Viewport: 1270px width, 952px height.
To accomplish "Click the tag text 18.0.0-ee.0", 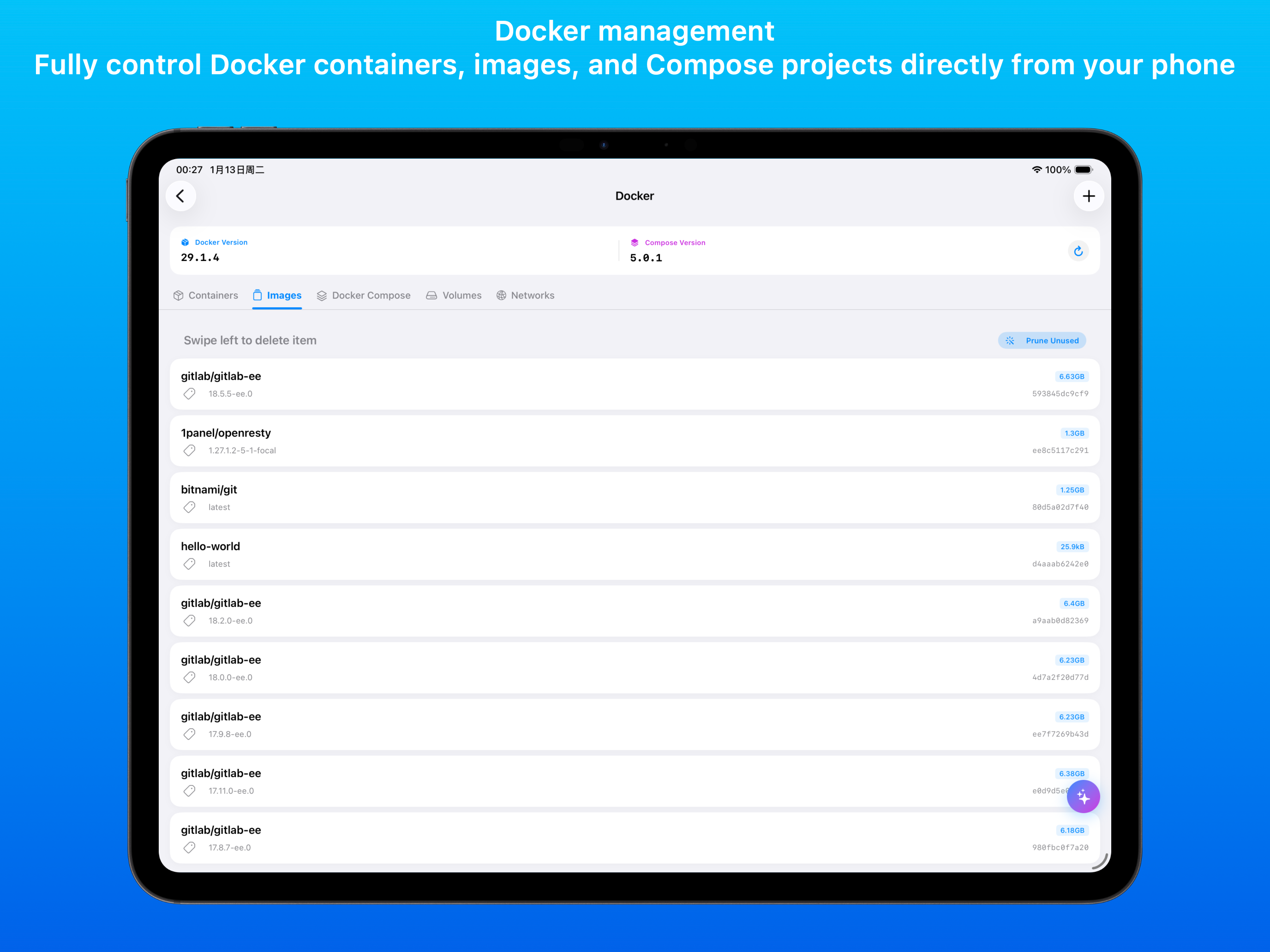I will [230, 678].
